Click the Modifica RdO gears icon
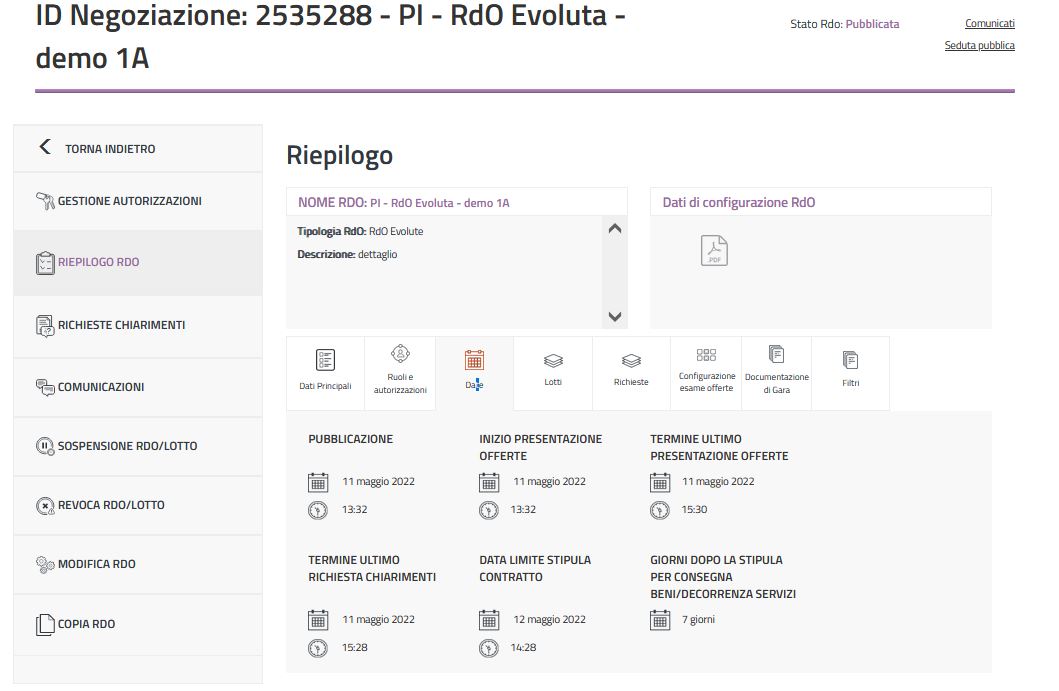Image resolution: width=1059 pixels, height=691 pixels. click(45, 564)
